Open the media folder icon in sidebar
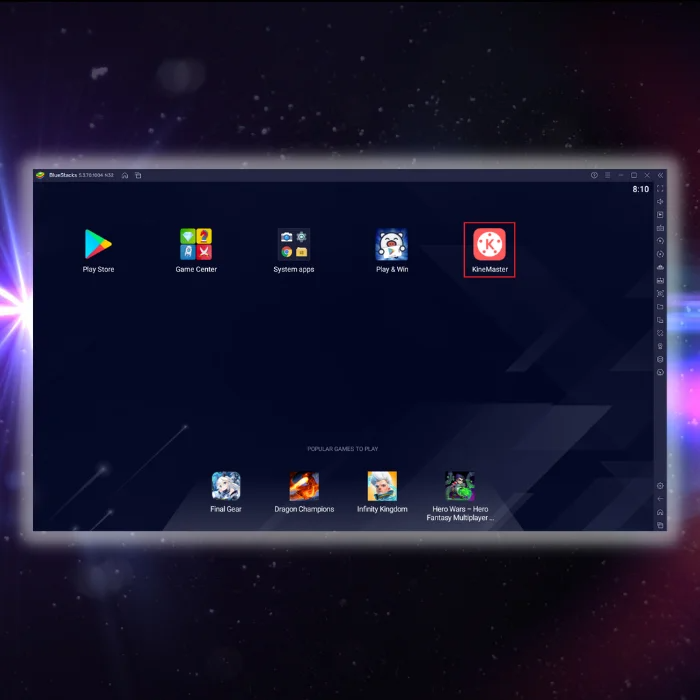The height and width of the screenshot is (700, 700). coord(660,306)
